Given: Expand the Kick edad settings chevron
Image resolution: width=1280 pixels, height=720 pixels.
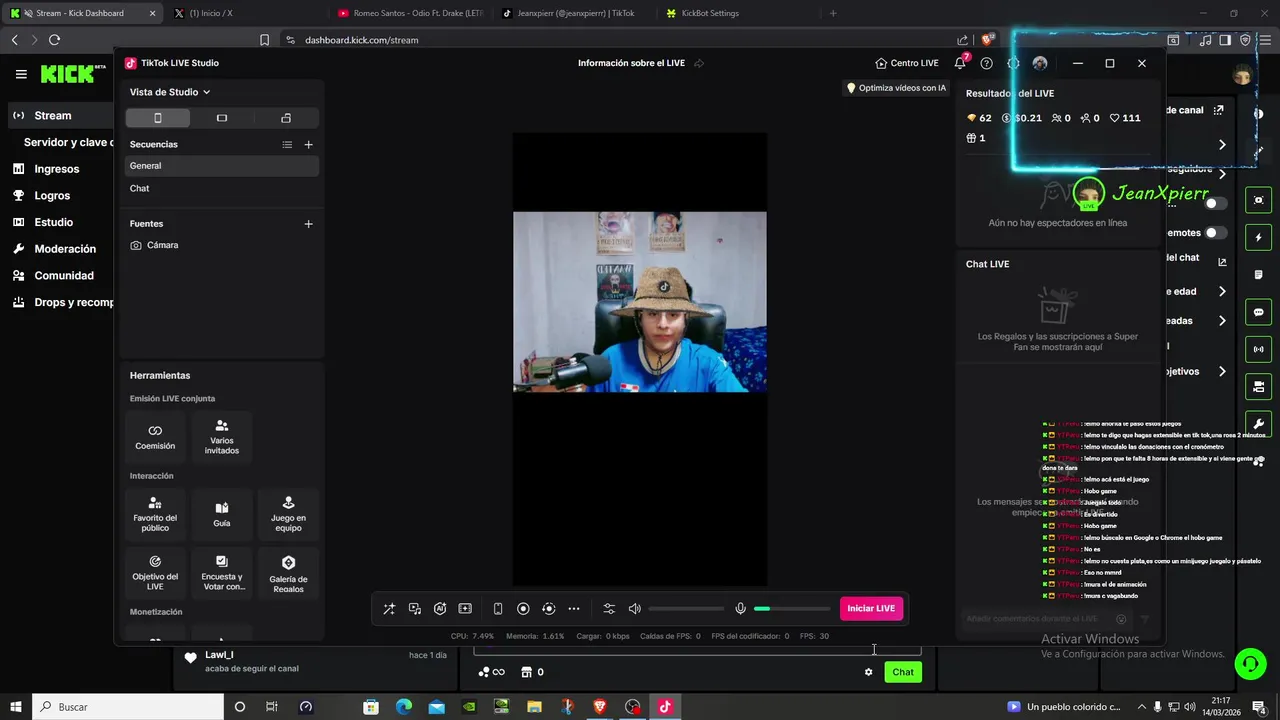Looking at the screenshot, I should coord(1222,292).
